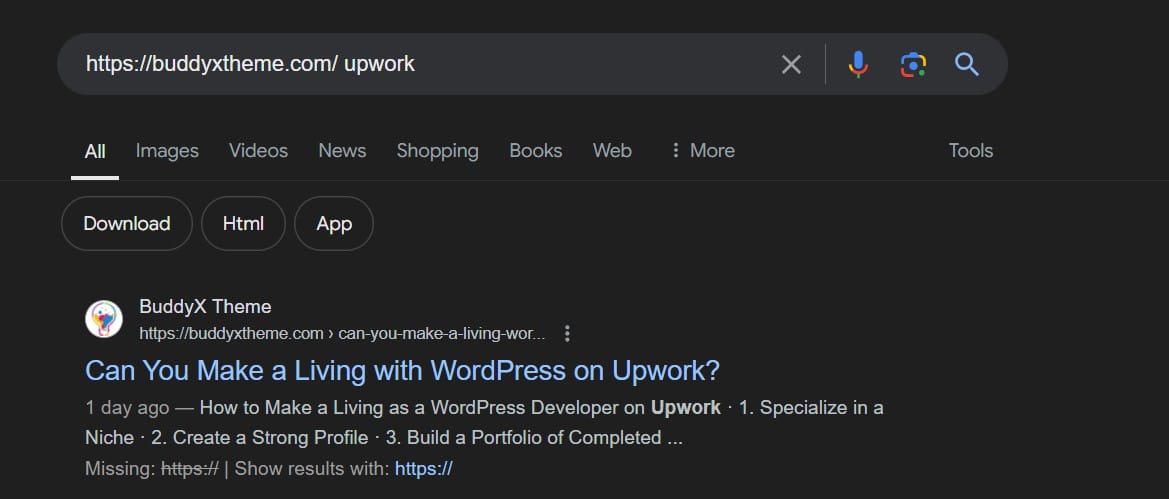Start voice search with microphone icon
The width and height of the screenshot is (1169, 499).
point(857,65)
